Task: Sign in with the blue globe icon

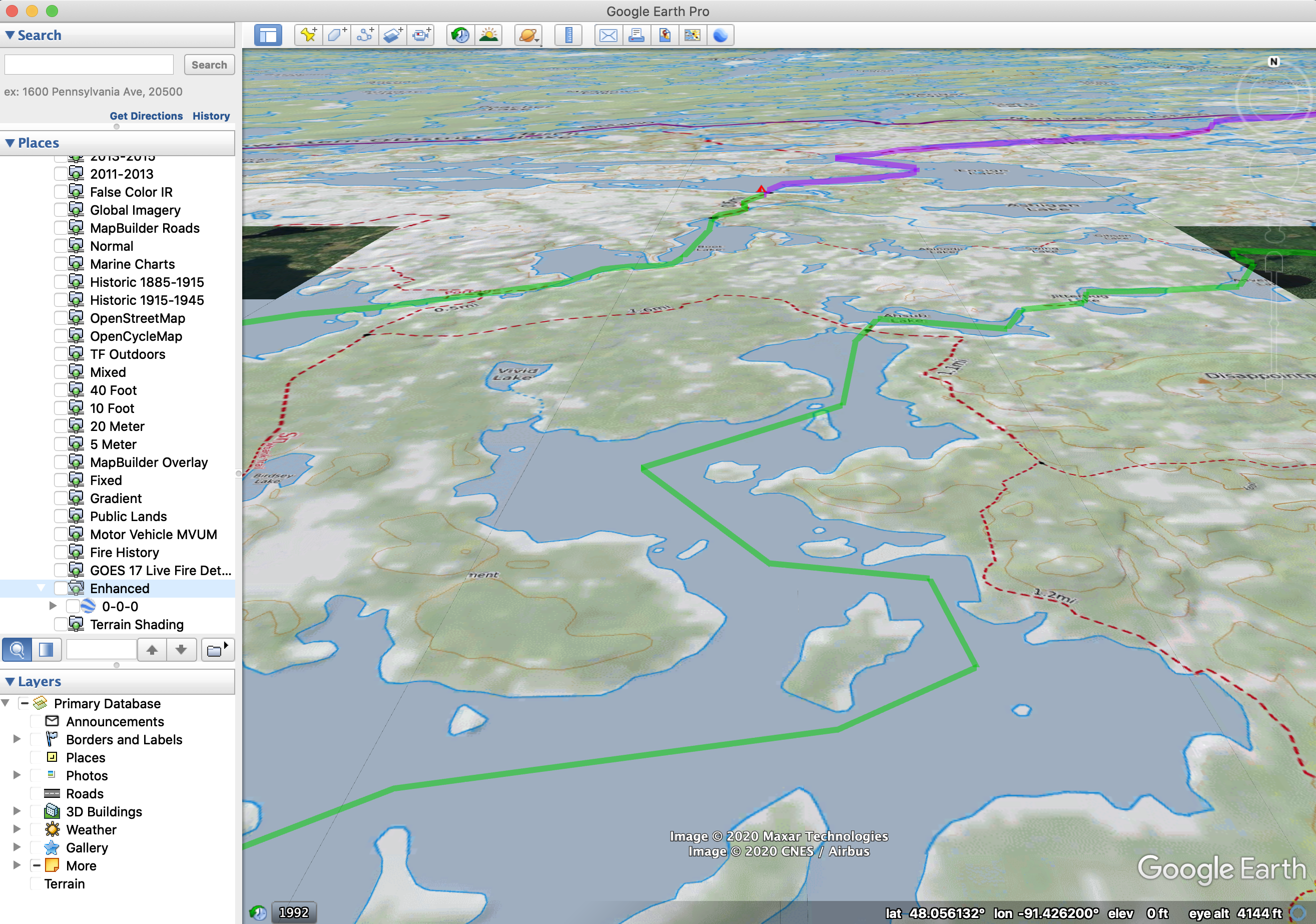Action: (x=721, y=36)
